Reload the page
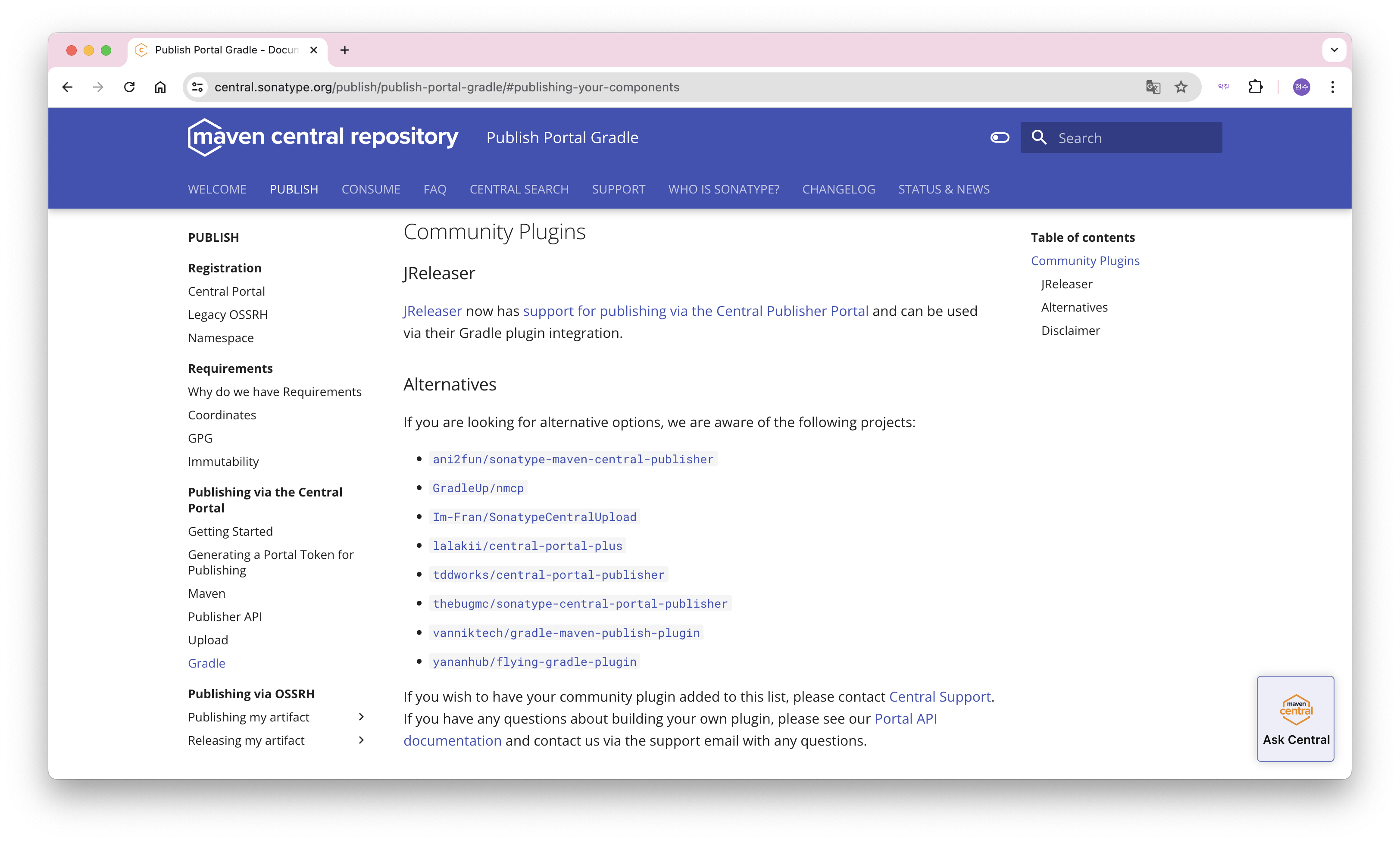 click(129, 87)
